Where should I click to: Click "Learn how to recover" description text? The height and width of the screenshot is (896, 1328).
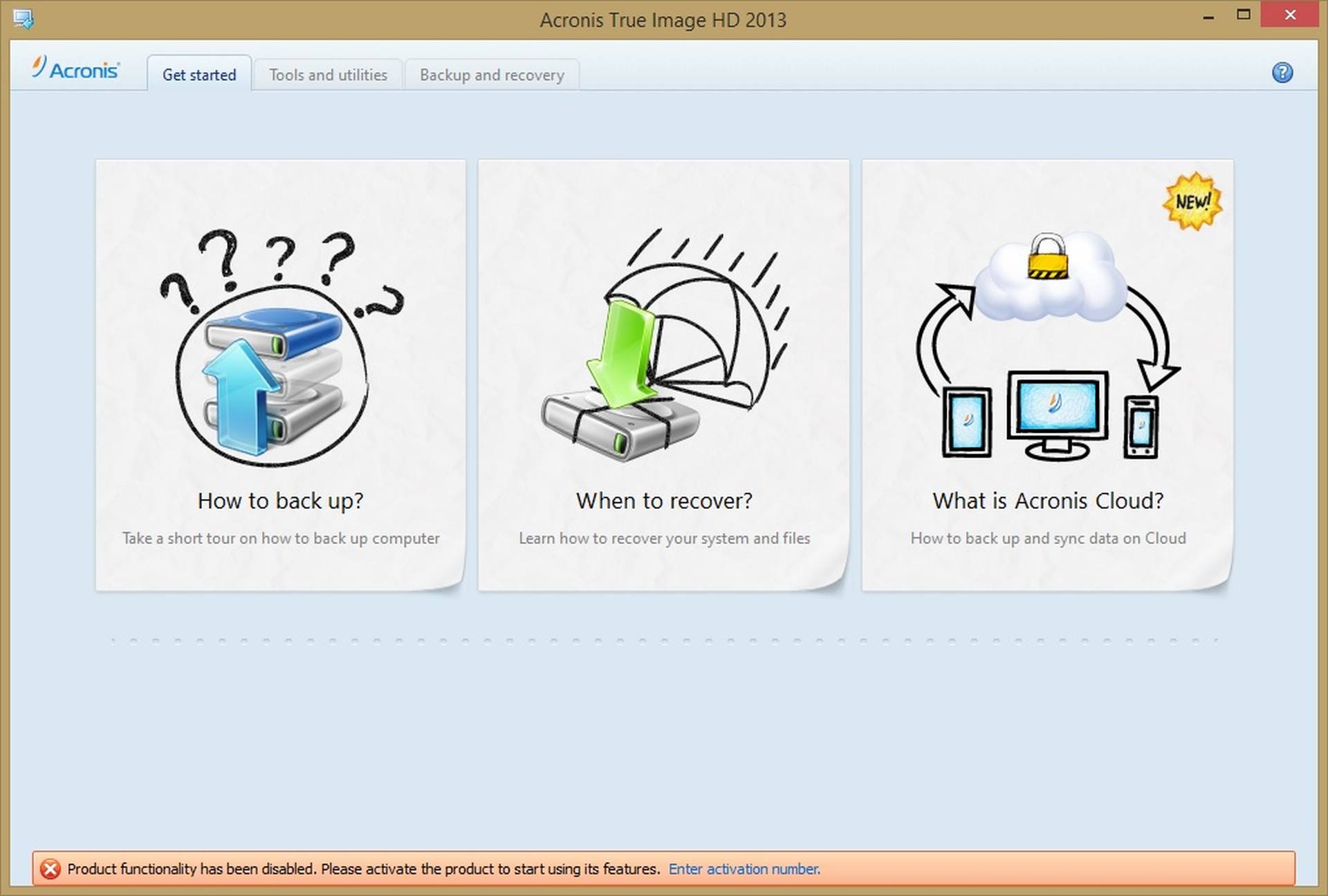tap(664, 538)
